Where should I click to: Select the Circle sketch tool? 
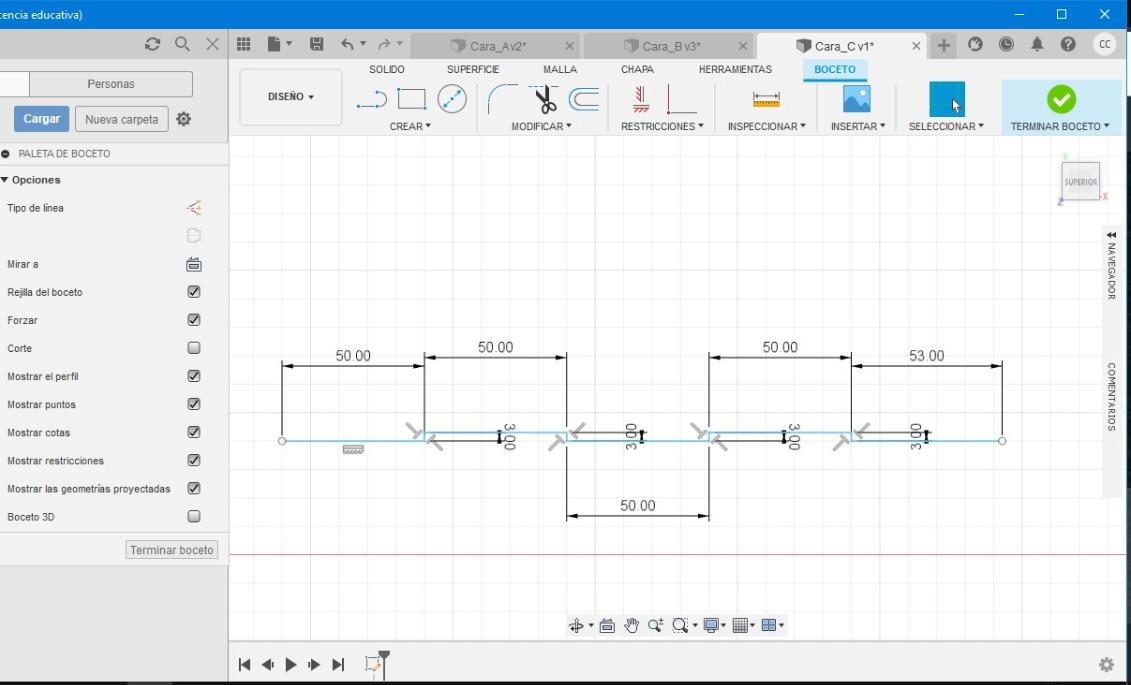coord(452,99)
